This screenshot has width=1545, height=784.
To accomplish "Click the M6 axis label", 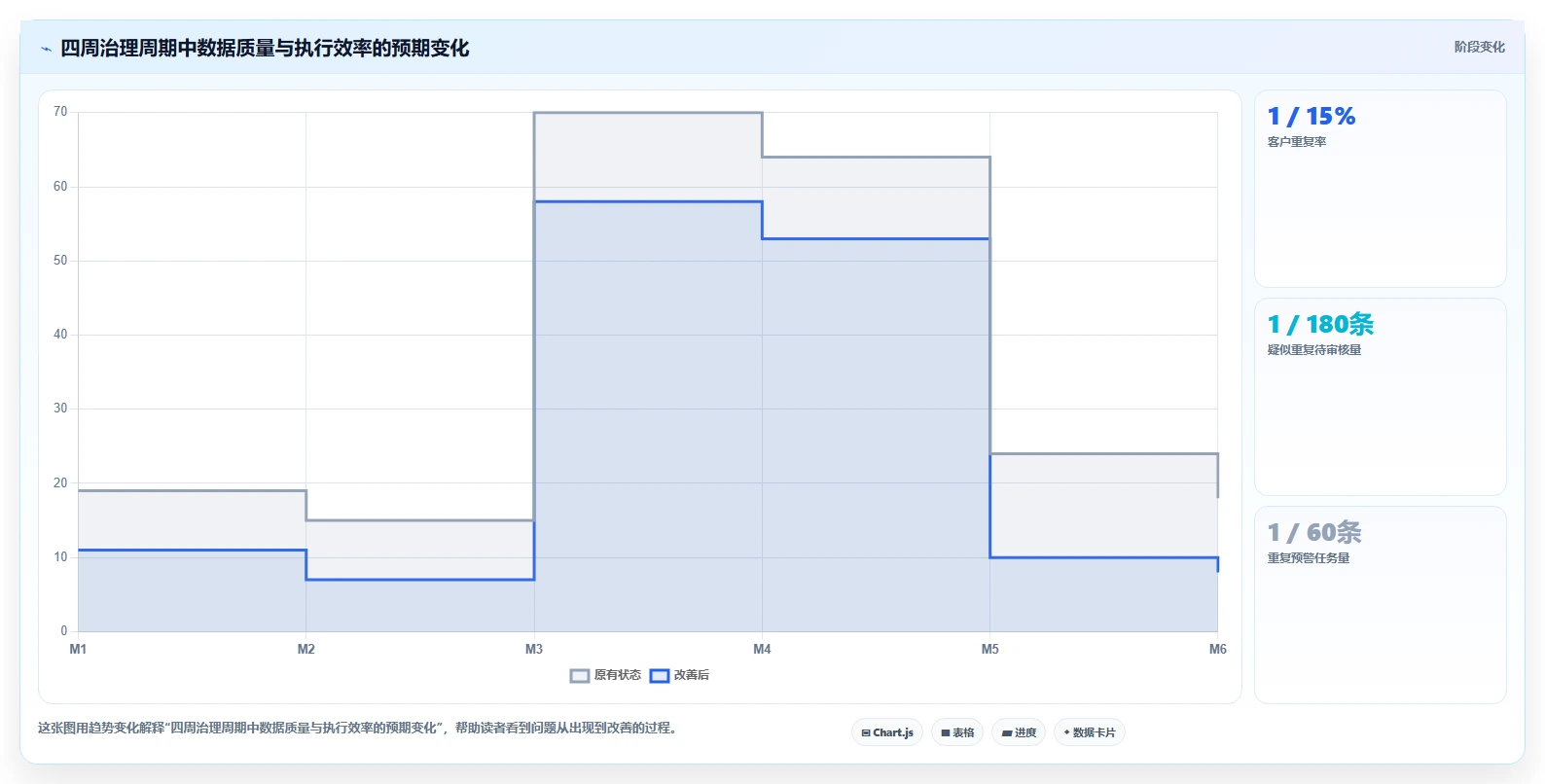I will click(x=1217, y=649).
